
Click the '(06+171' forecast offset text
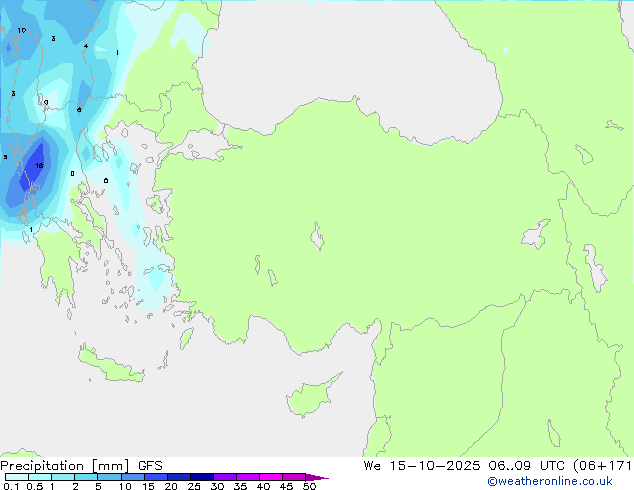[x=602, y=466]
